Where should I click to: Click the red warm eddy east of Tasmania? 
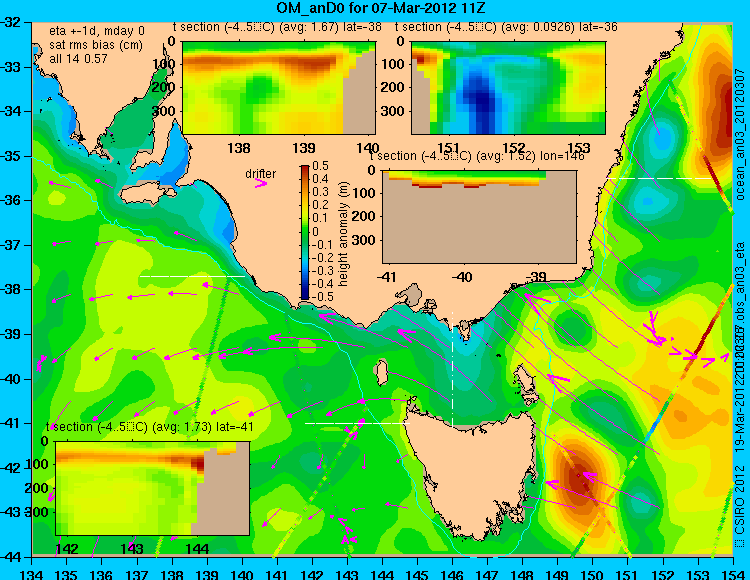(x=579, y=476)
